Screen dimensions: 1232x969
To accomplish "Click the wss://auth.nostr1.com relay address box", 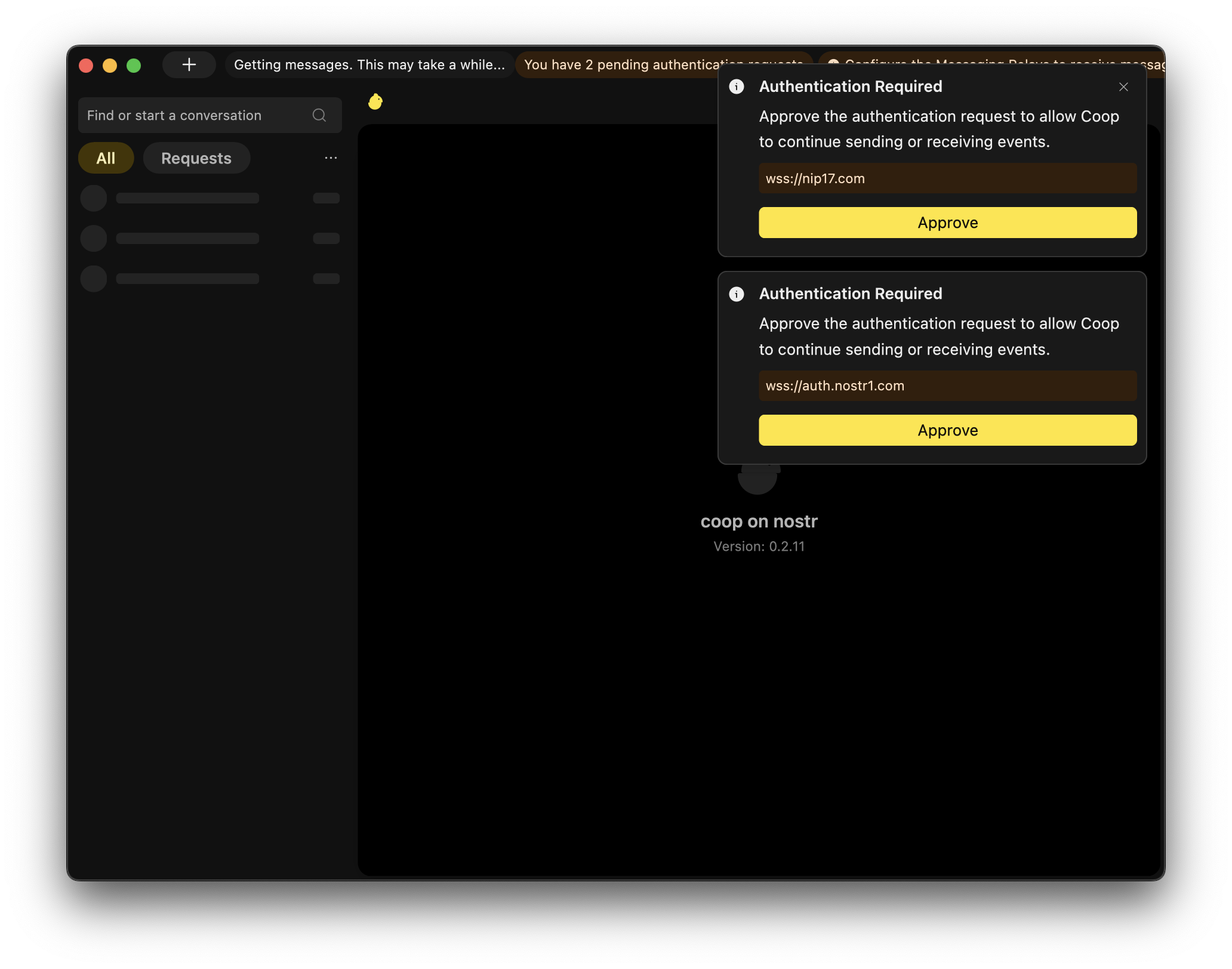I will (x=947, y=386).
